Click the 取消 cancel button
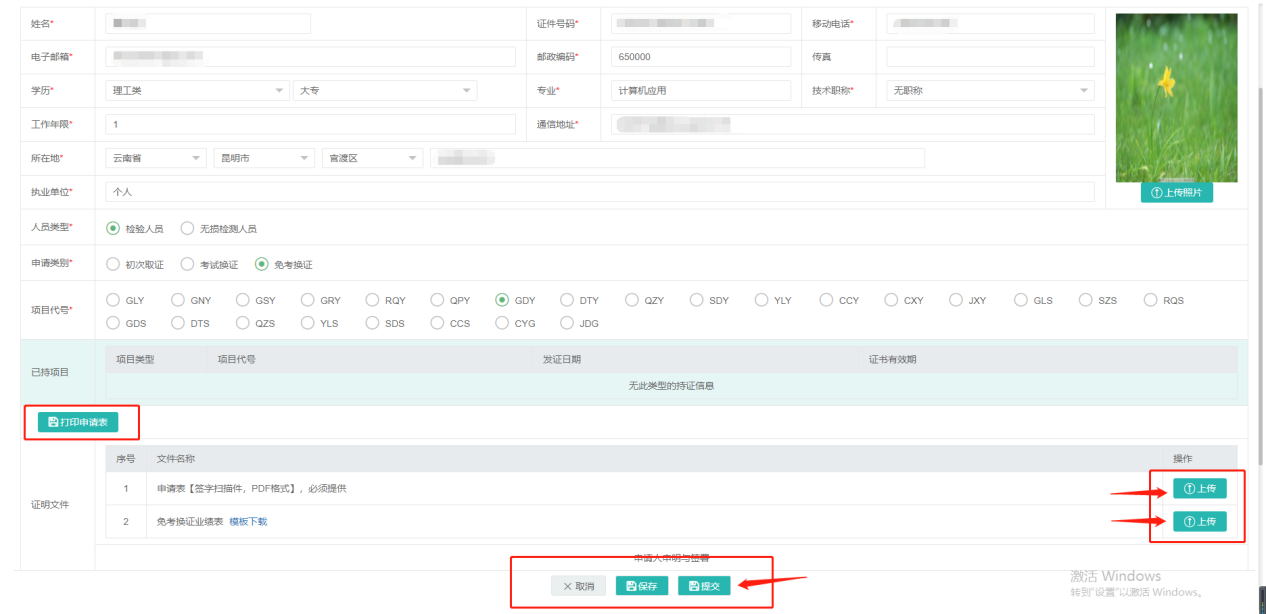This screenshot has height=614, width=1266. click(578, 586)
